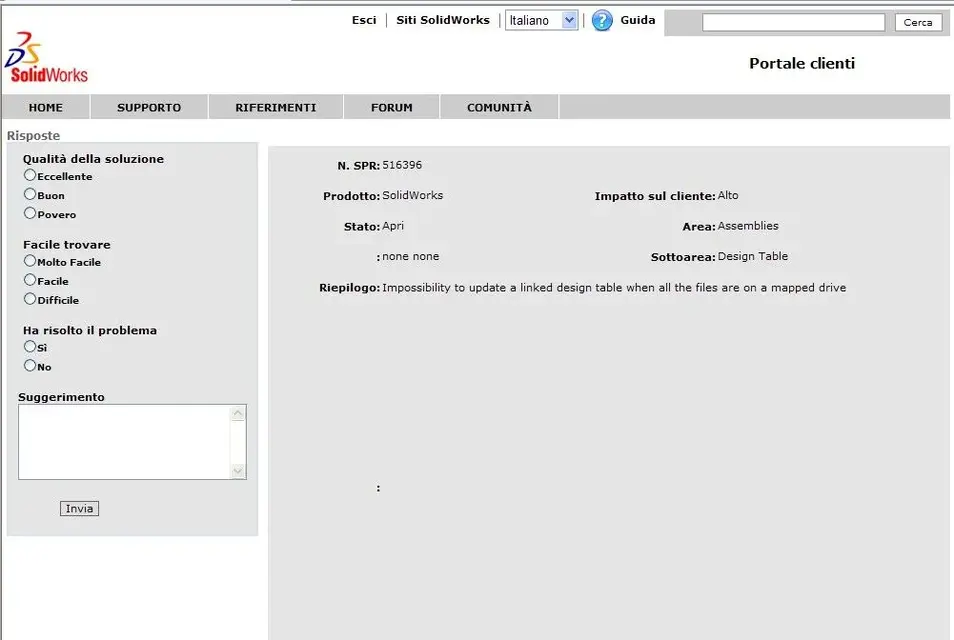
Task: Click into the Suggerimento text area
Action: (x=125, y=442)
